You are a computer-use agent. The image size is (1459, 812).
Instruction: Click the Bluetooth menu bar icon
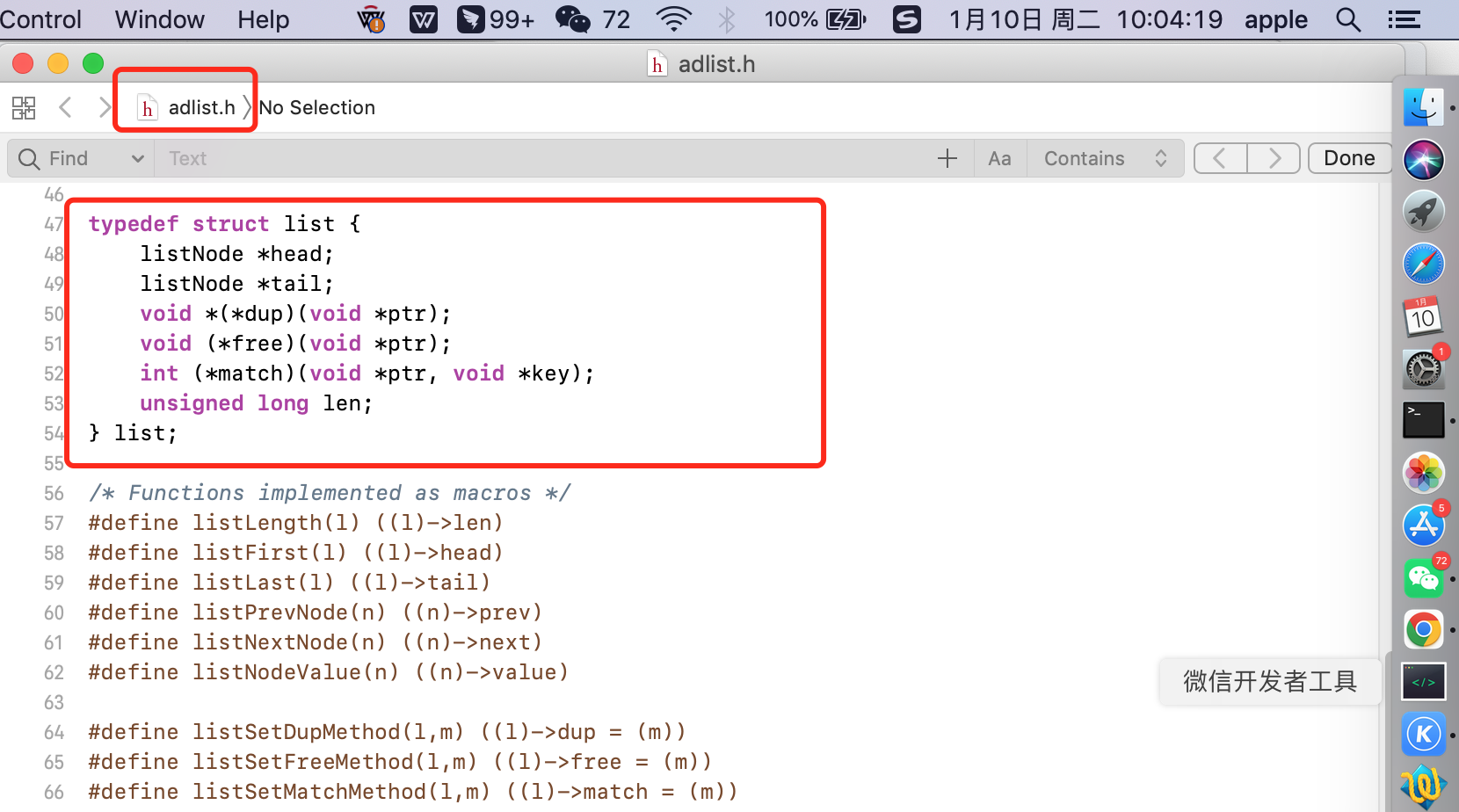pos(726,19)
